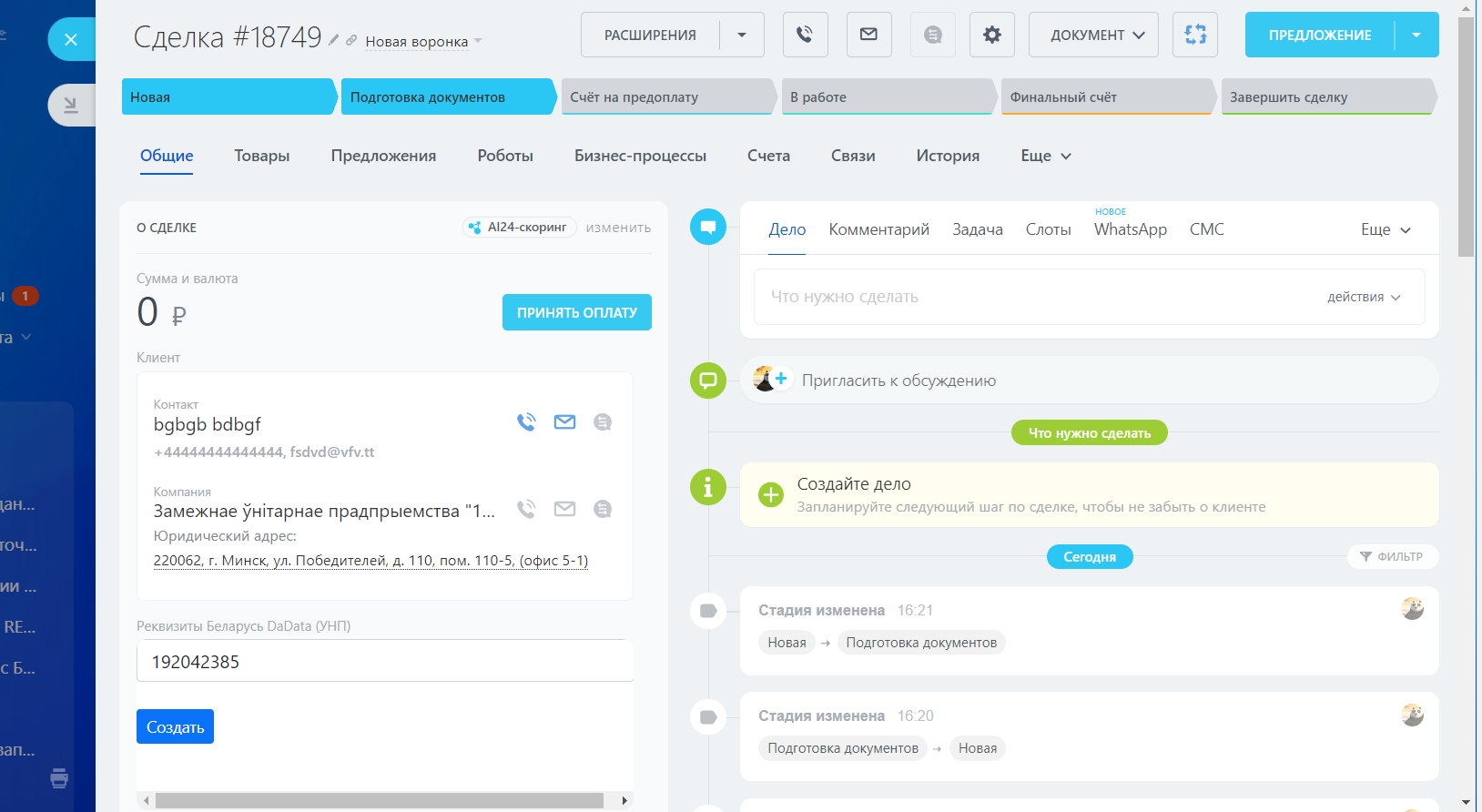Screen dimensions: 1482x812
Task: Close the deal slider panel
Action: coord(71,39)
